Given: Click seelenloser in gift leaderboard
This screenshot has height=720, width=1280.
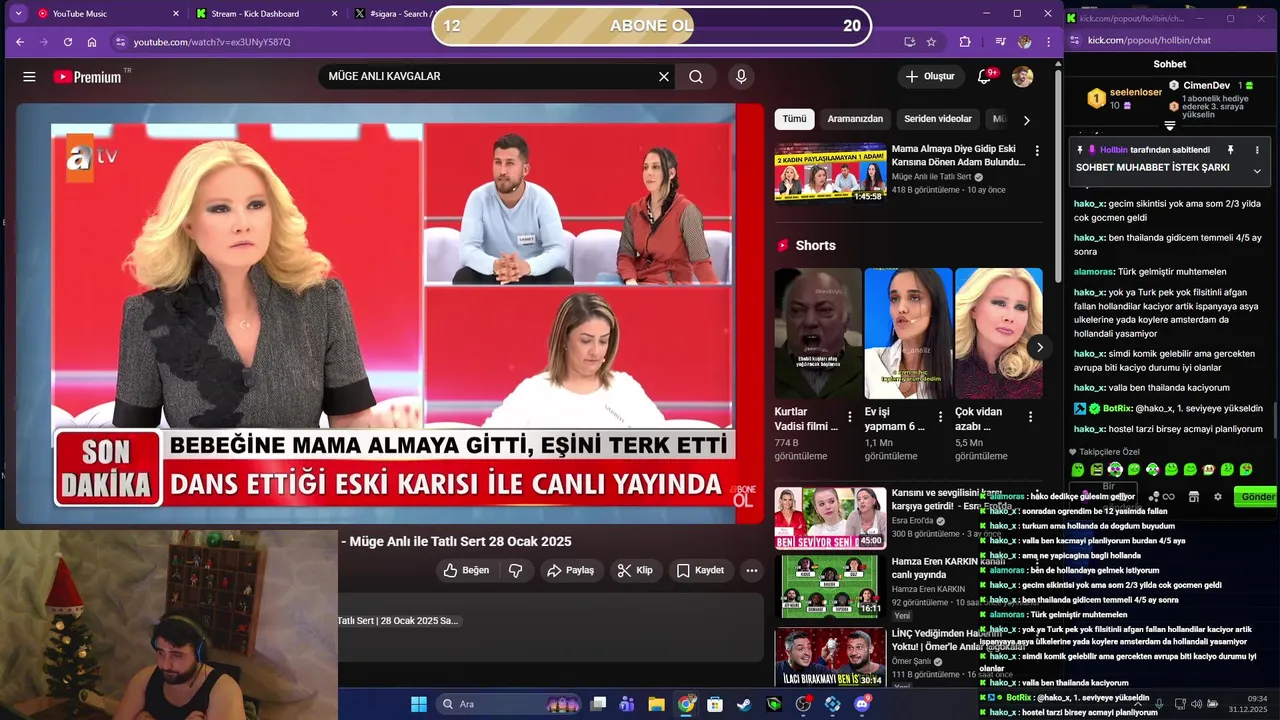Looking at the screenshot, I should [1135, 92].
